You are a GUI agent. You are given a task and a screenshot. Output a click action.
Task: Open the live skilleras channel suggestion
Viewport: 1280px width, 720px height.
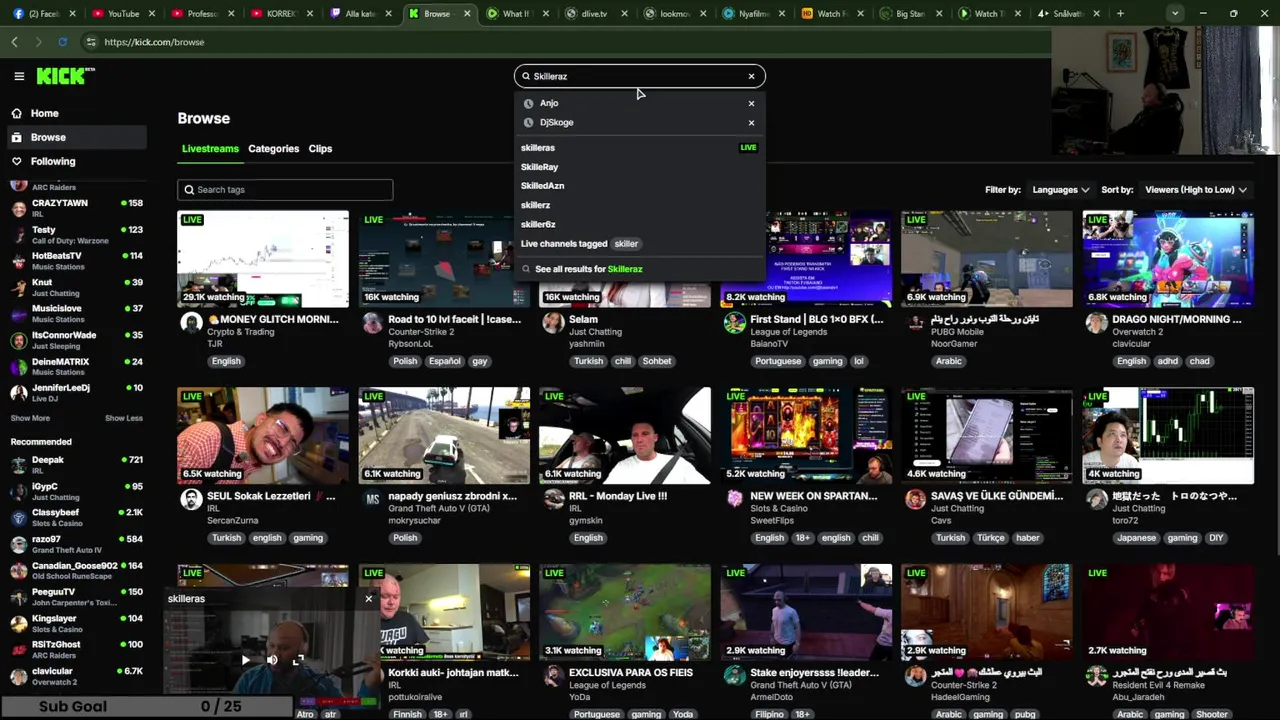tap(638, 147)
